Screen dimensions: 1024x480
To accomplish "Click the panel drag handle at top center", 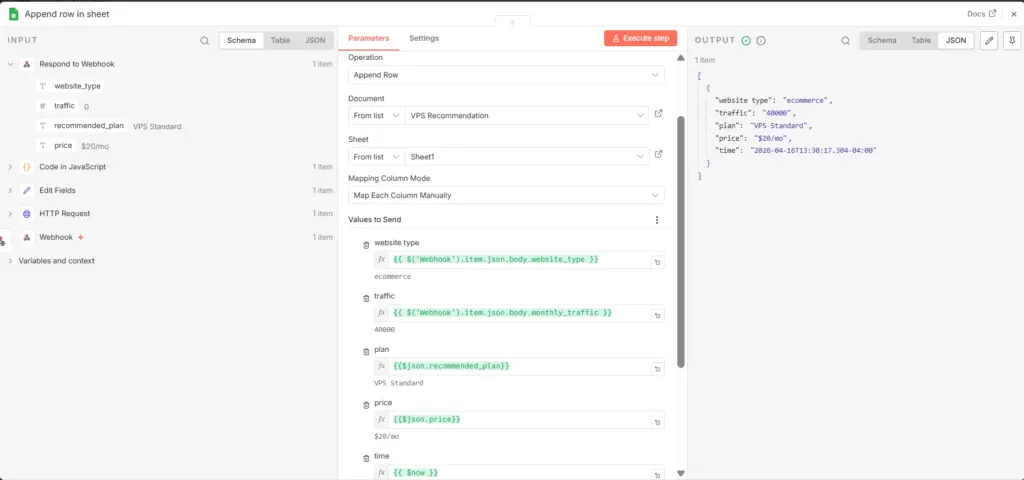I will pyautogui.click(x=512, y=22).
